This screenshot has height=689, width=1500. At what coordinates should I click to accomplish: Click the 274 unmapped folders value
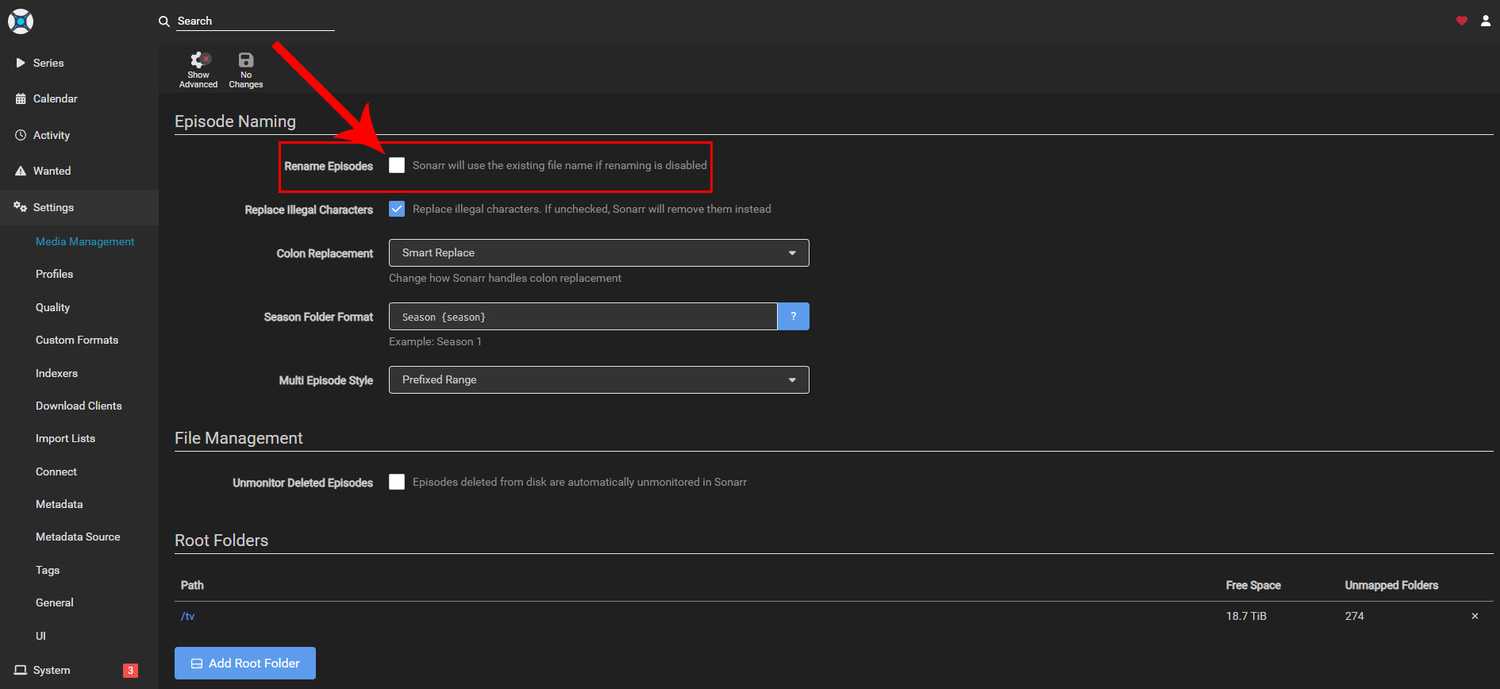[x=1354, y=616]
